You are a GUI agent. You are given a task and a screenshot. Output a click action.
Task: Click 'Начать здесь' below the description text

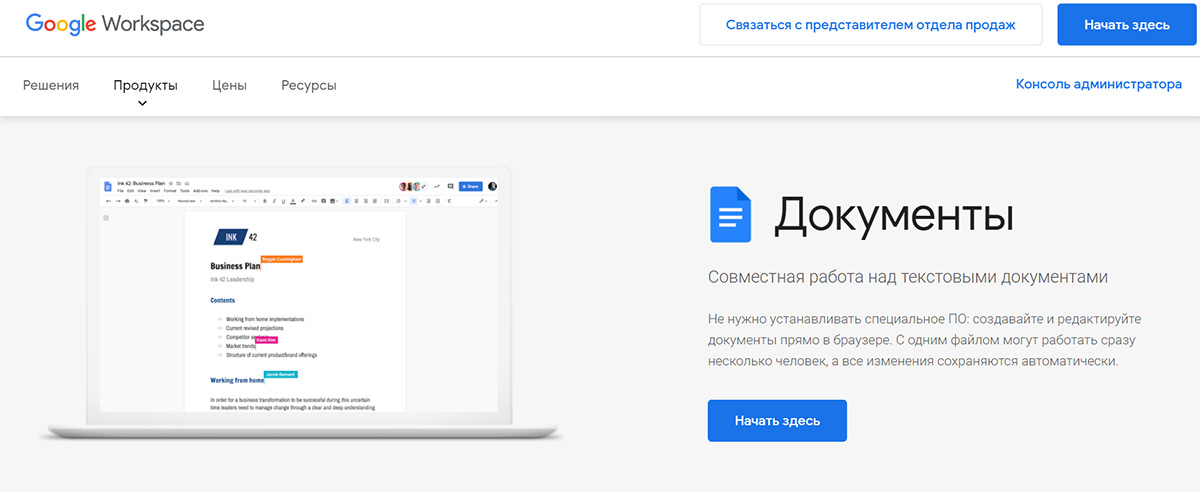coord(777,421)
